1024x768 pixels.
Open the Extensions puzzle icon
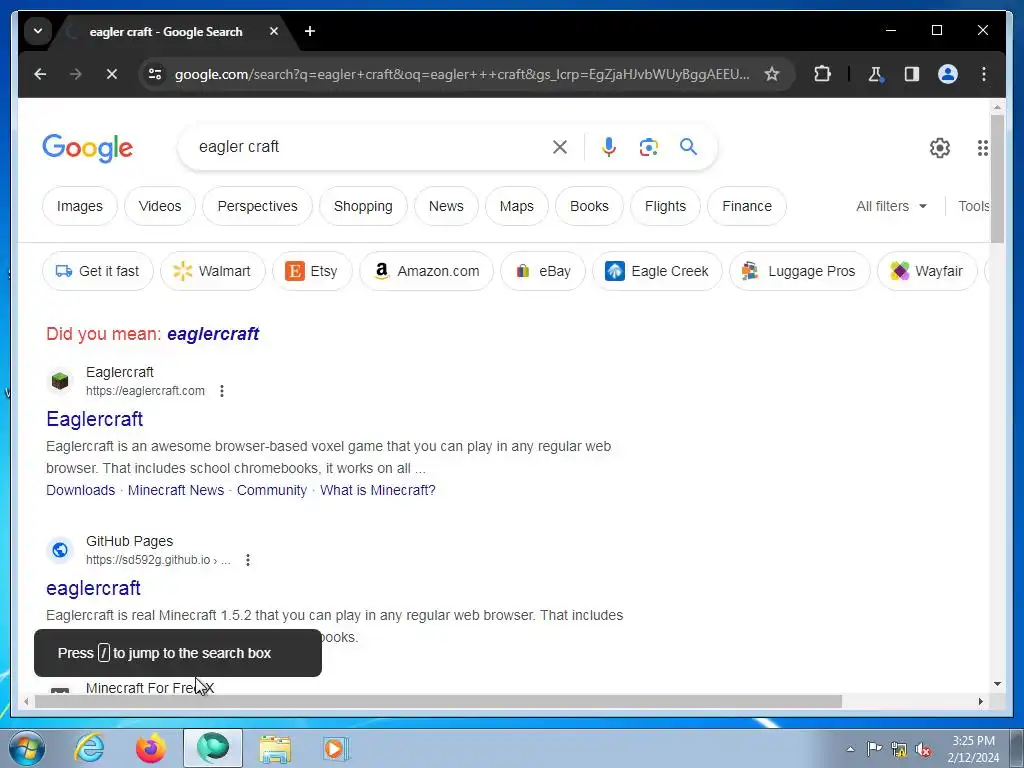tap(822, 74)
